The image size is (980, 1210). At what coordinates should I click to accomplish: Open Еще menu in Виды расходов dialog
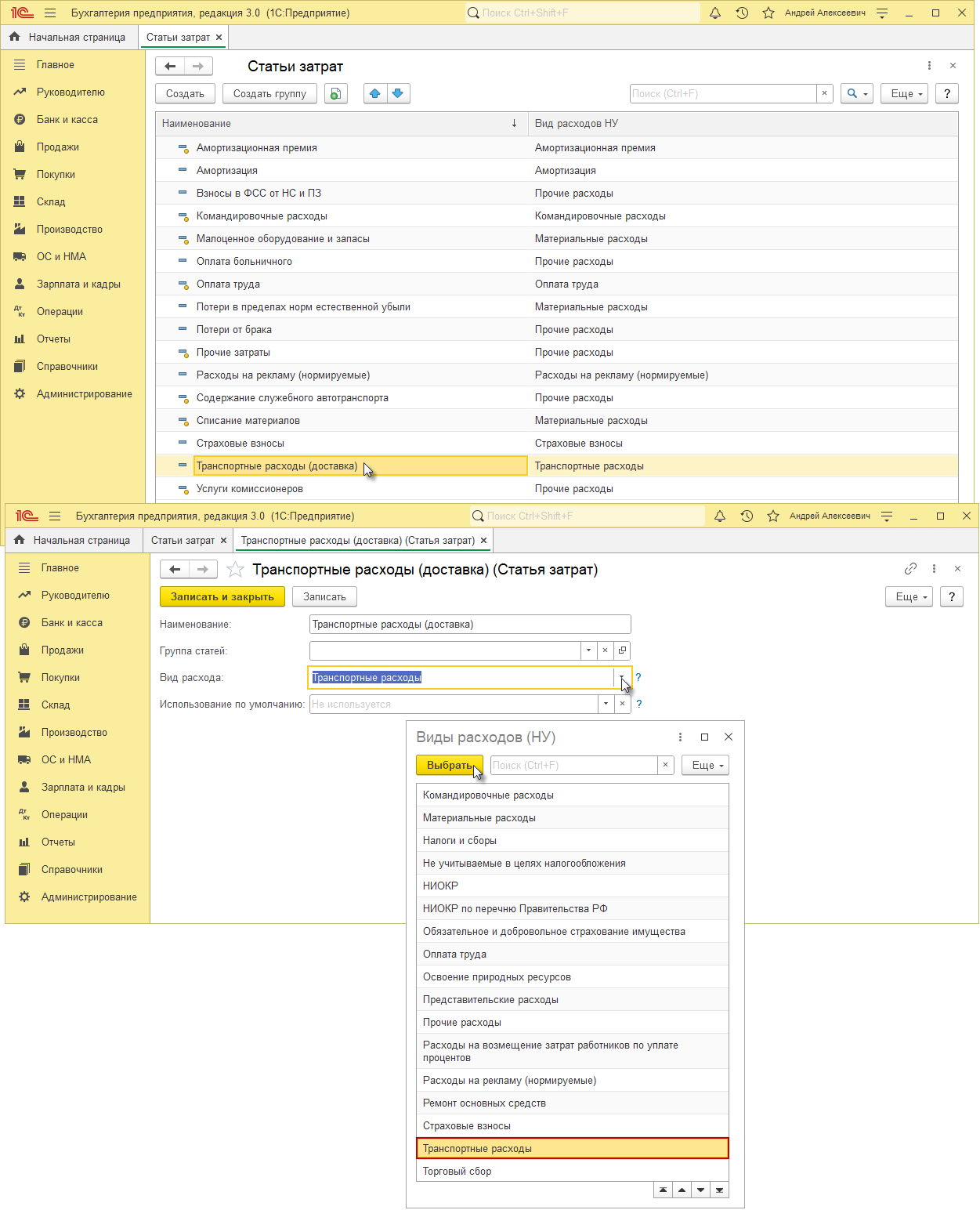[x=705, y=765]
